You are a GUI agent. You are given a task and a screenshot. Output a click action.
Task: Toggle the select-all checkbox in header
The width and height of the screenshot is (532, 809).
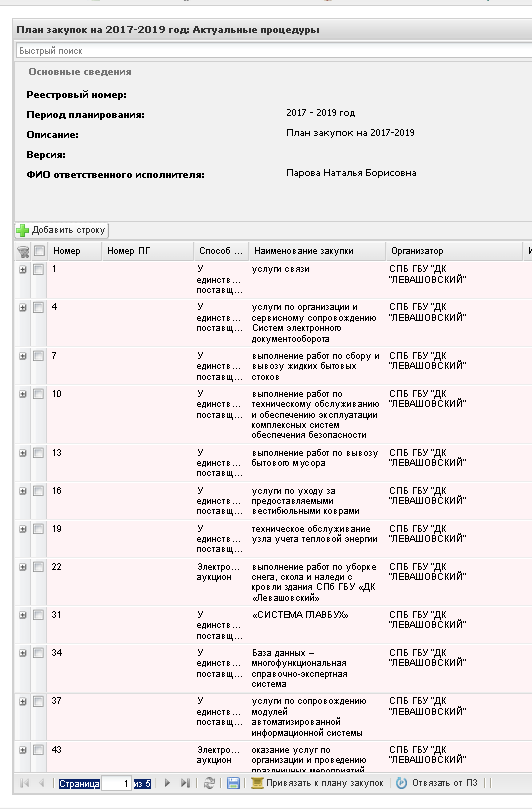pos(39,251)
